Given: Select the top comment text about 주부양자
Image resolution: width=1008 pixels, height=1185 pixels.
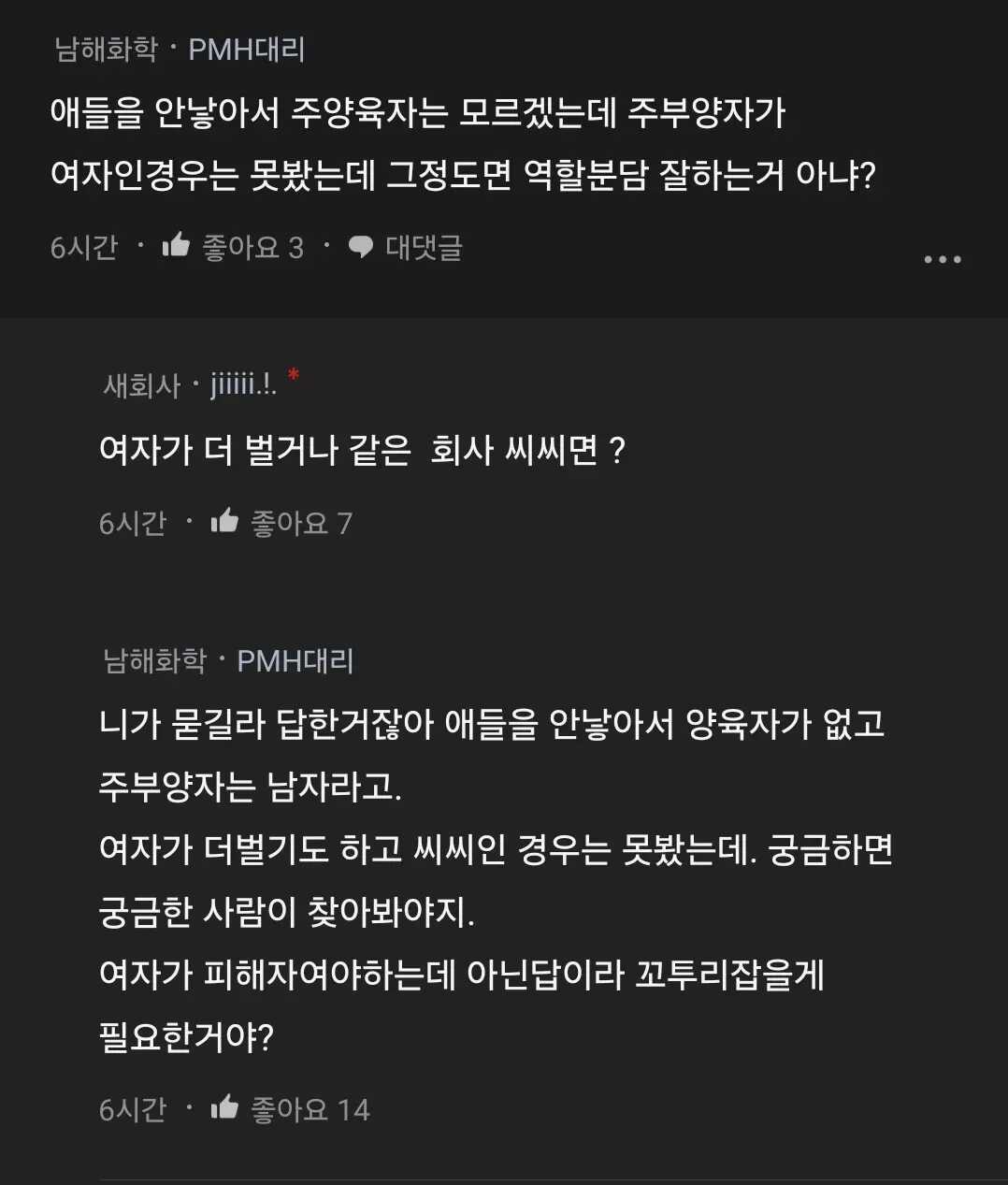Looking at the screenshot, I should click(464, 143).
